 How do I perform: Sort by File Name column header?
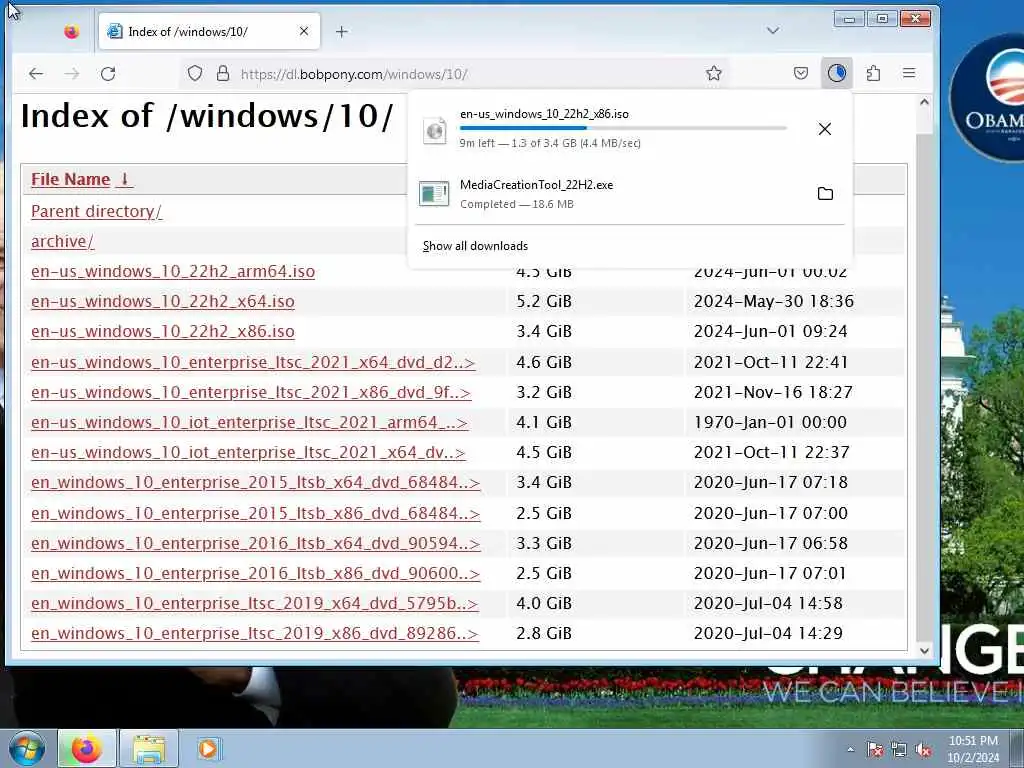71,180
